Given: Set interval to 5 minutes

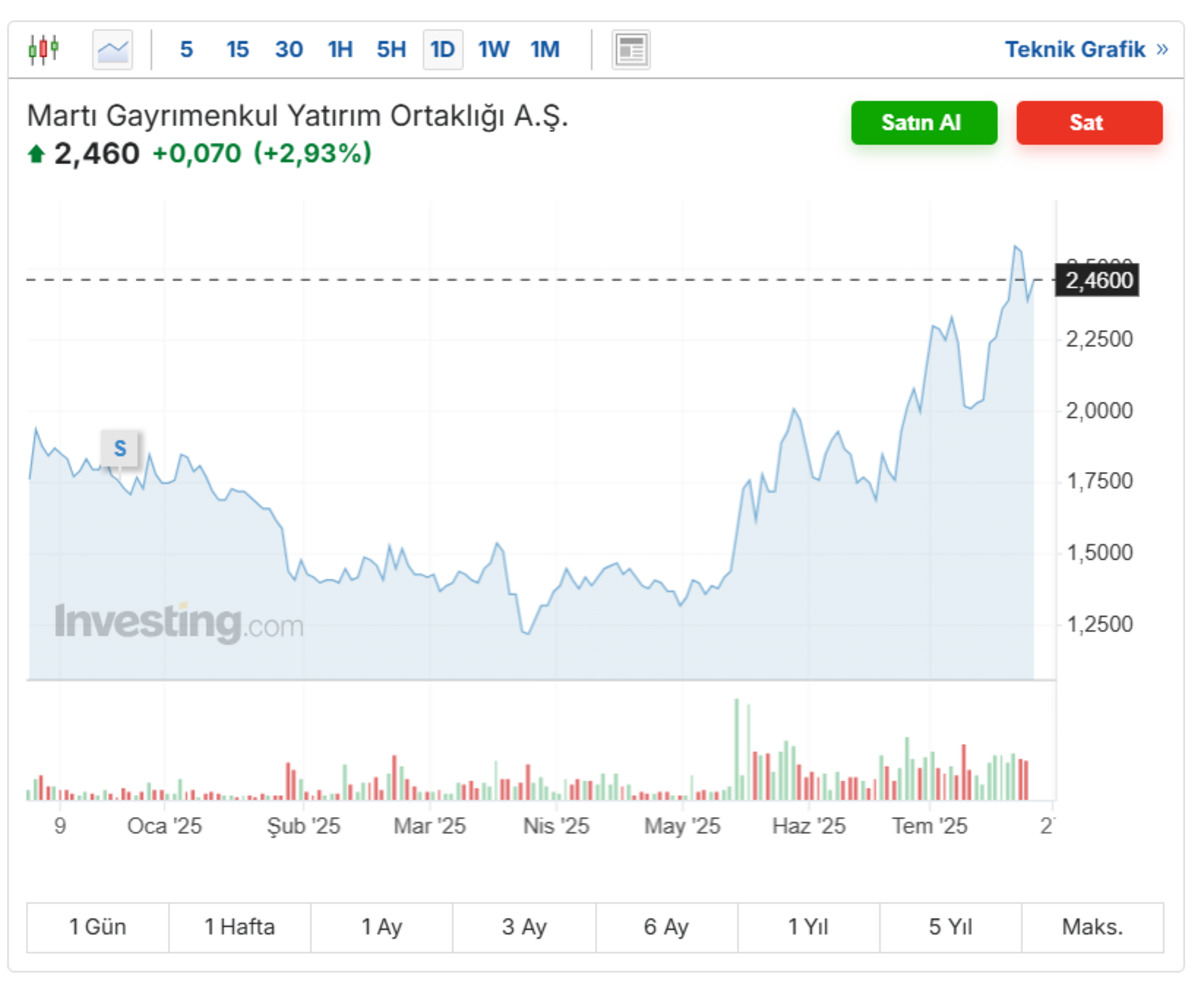Looking at the screenshot, I should pos(187,49).
